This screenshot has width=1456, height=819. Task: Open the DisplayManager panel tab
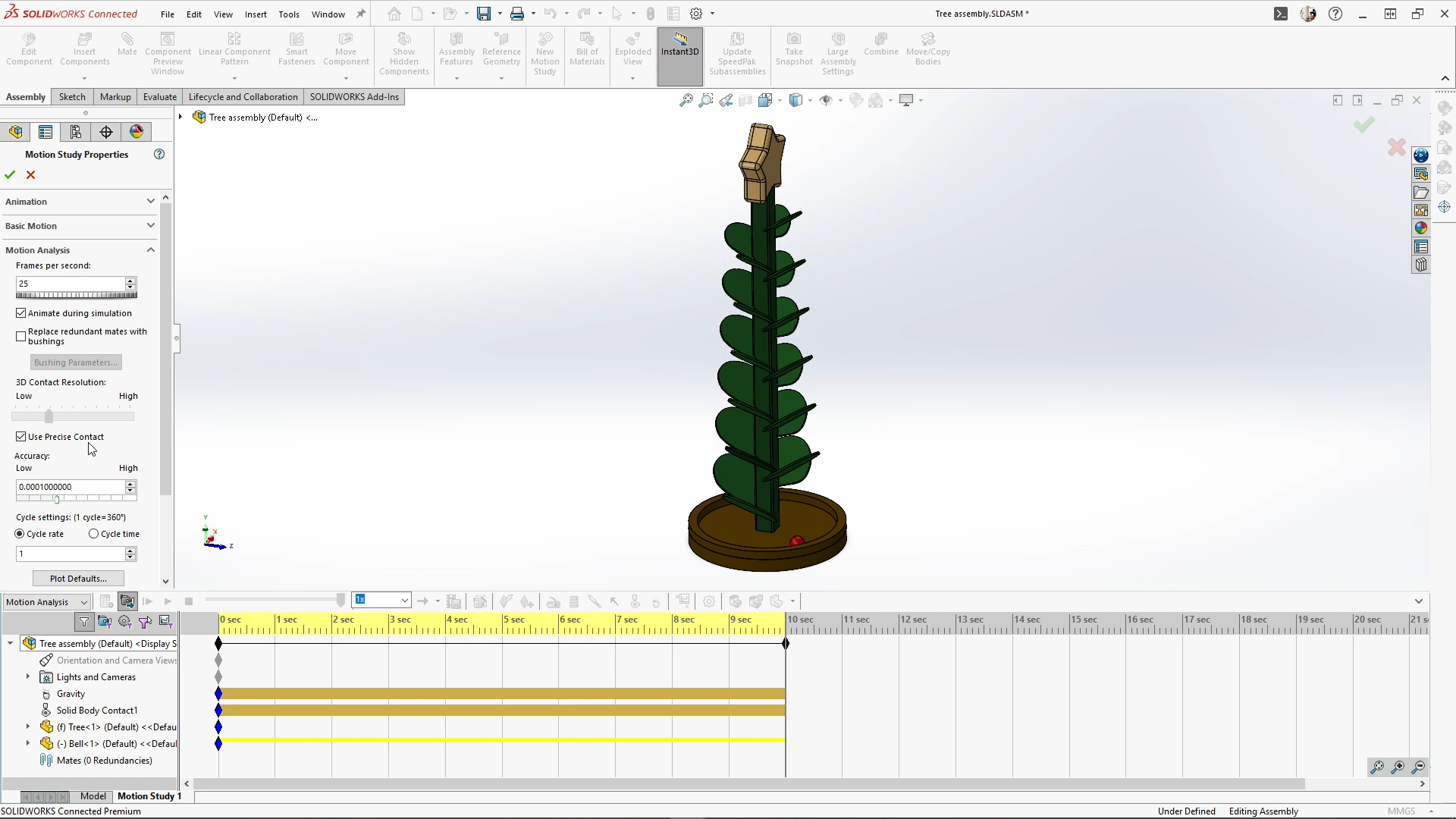click(x=136, y=132)
